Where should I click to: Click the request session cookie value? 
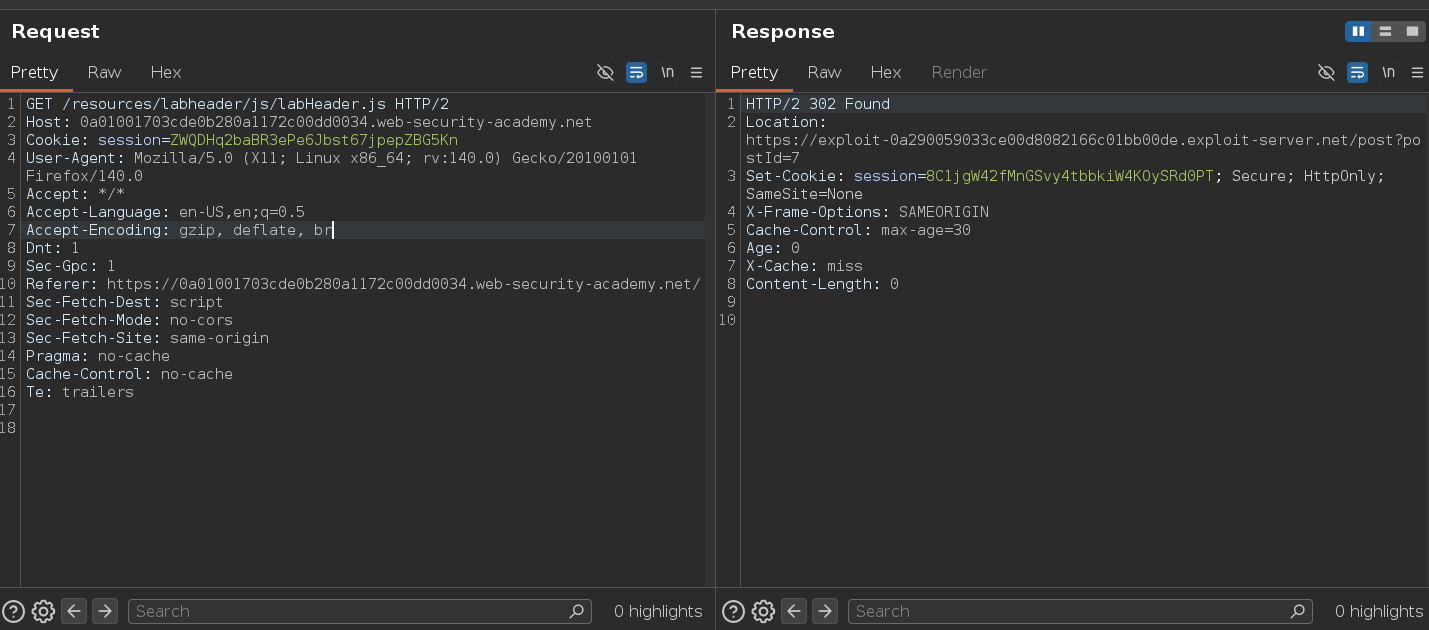coord(314,140)
